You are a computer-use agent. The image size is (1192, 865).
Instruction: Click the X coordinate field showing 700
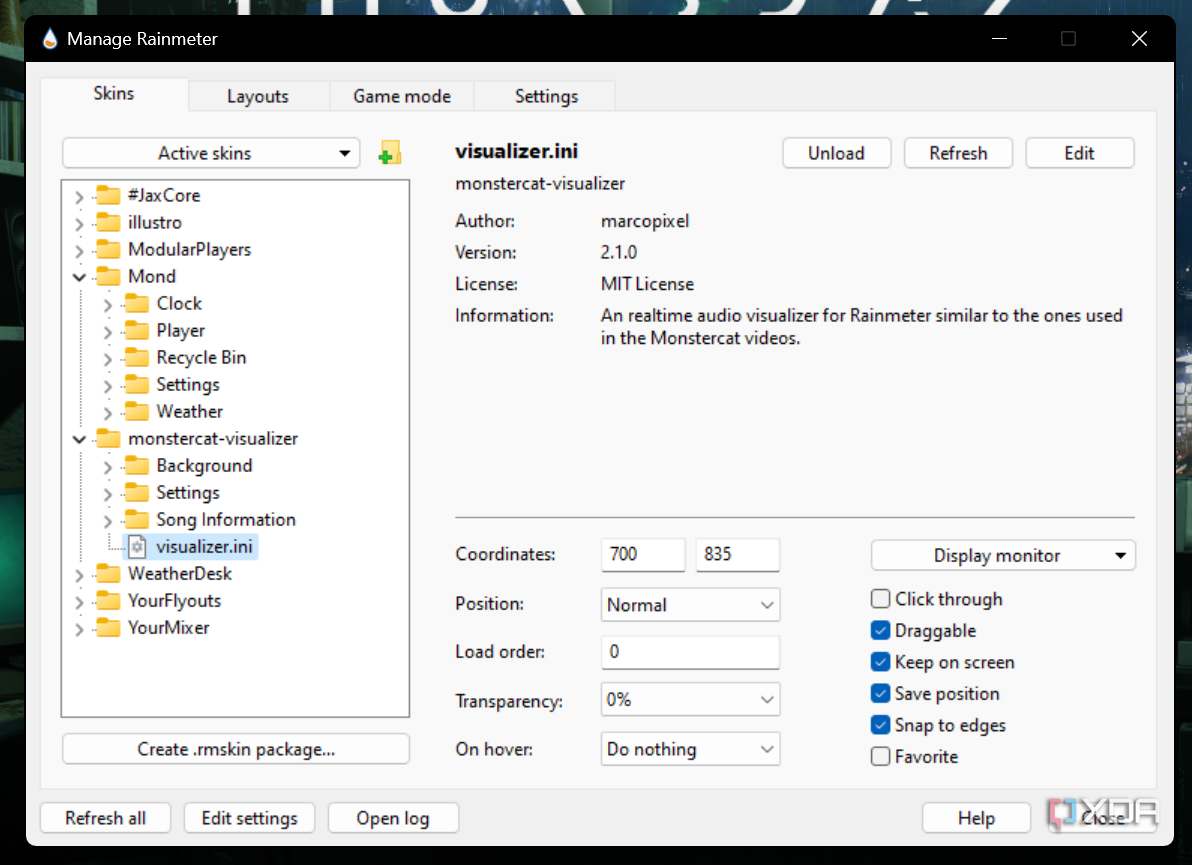point(643,554)
